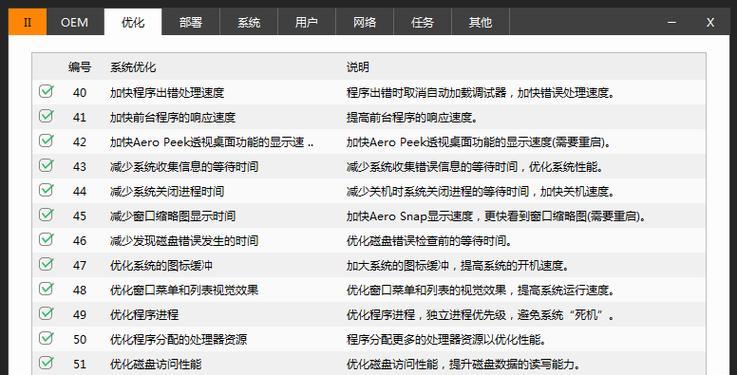Image resolution: width=737 pixels, height=375 pixels.
Task: Disable item 42 Aero Peek optimization
Action: [x=46, y=141]
